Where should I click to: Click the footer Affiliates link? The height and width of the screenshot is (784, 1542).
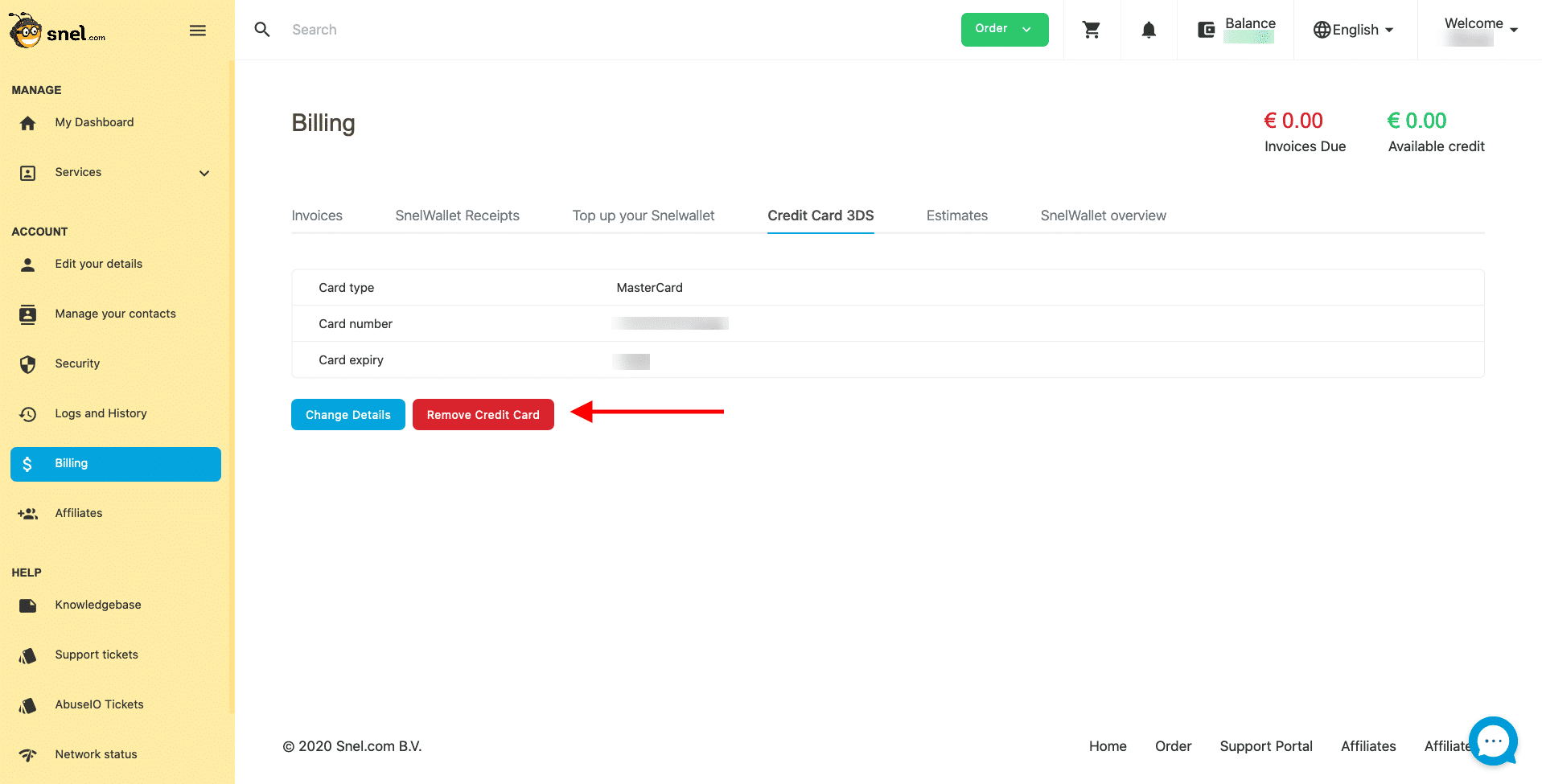[1368, 746]
